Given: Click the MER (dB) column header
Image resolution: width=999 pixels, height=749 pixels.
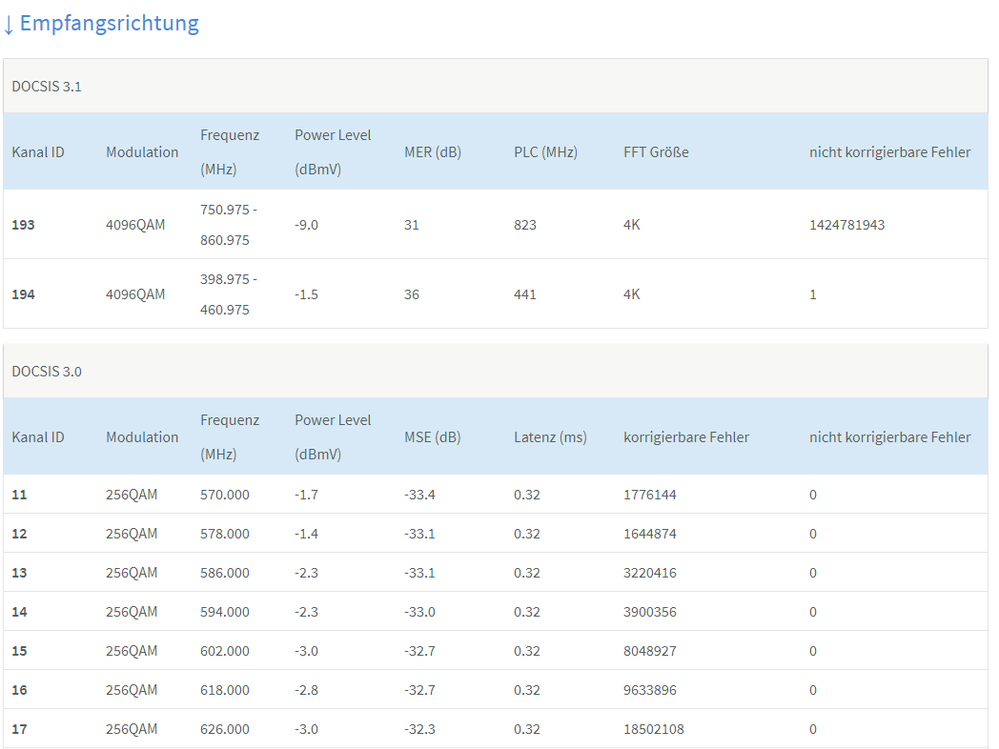Looking at the screenshot, I should pyautogui.click(x=432, y=152).
